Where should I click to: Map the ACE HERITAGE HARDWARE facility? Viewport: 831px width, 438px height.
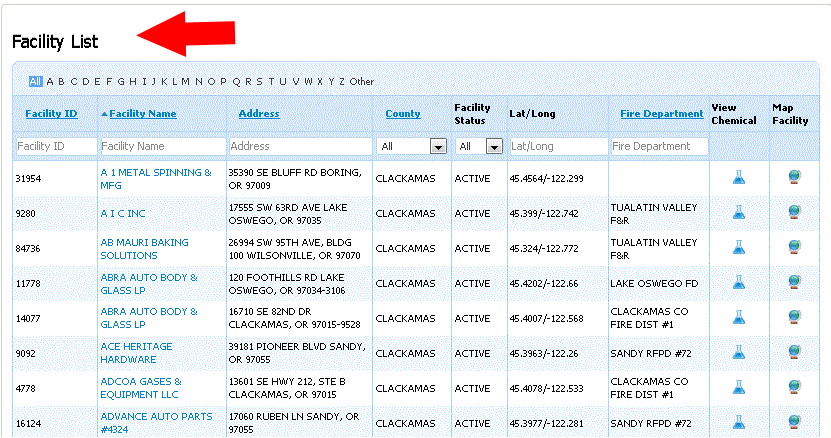click(794, 352)
